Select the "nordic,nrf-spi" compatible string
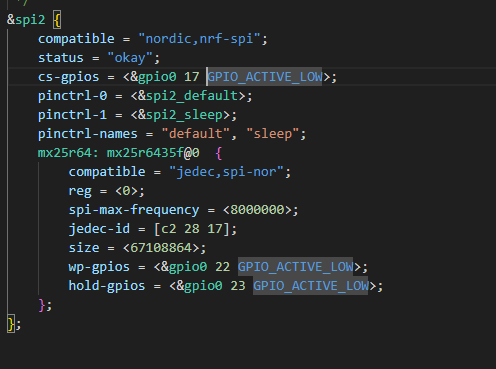Image resolution: width=496 pixels, height=369 pixels. 199,39
